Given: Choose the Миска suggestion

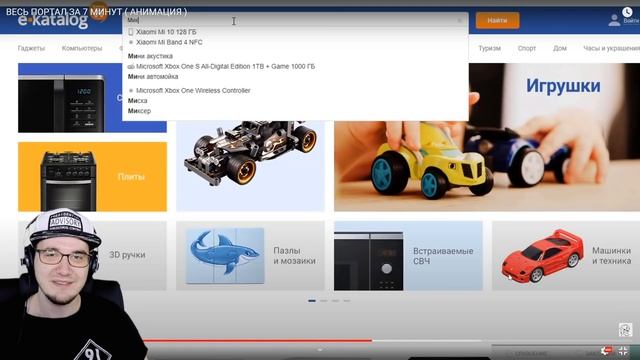Looking at the screenshot, I should click(x=138, y=100).
